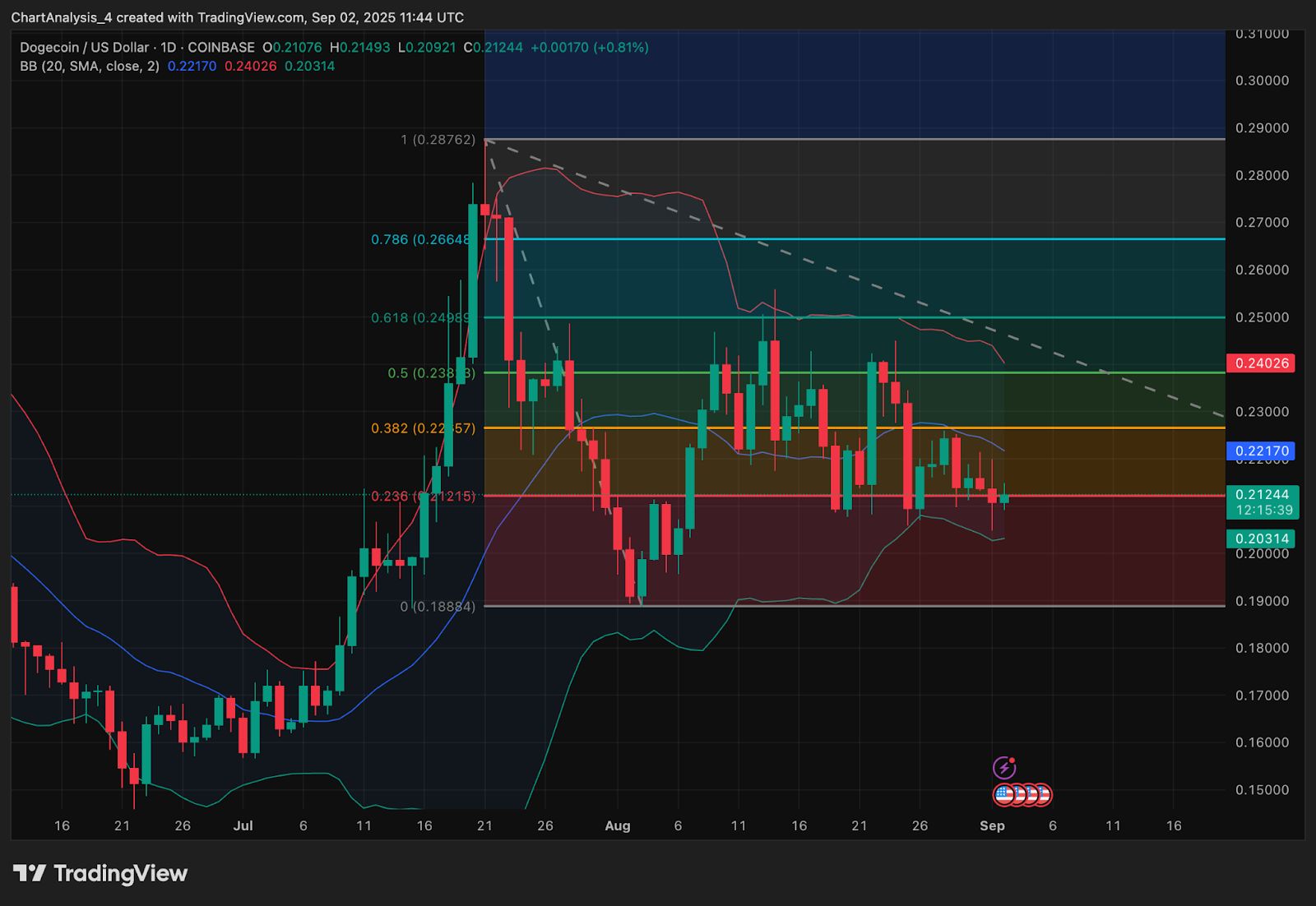Select the 0.20314 lower band price tag
Image resolution: width=1316 pixels, height=906 pixels.
(1259, 539)
